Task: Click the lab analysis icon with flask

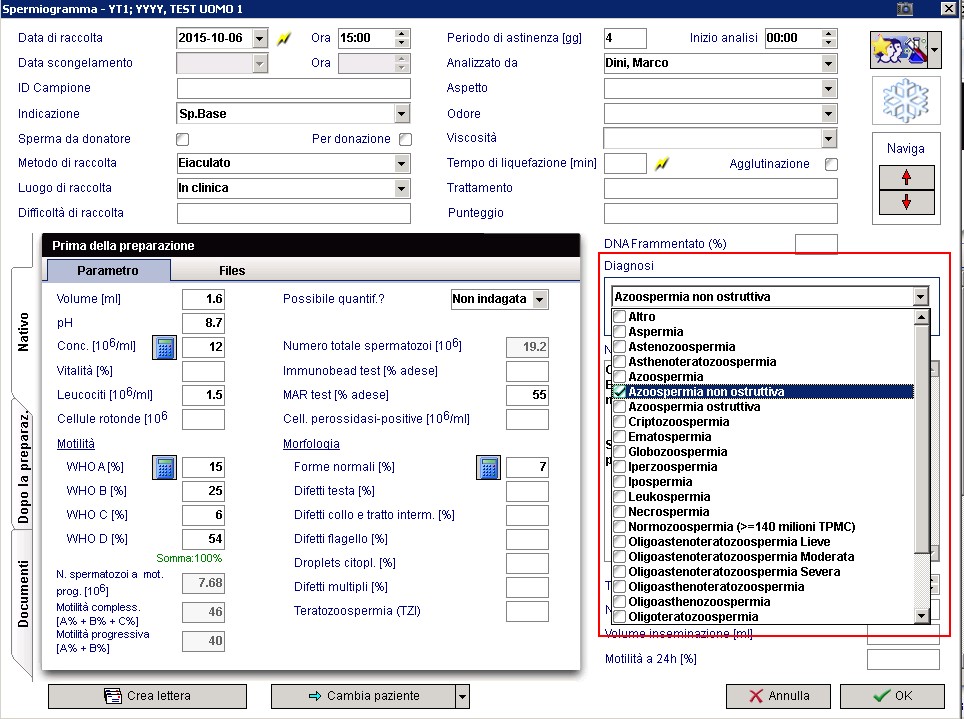Action: (x=898, y=50)
